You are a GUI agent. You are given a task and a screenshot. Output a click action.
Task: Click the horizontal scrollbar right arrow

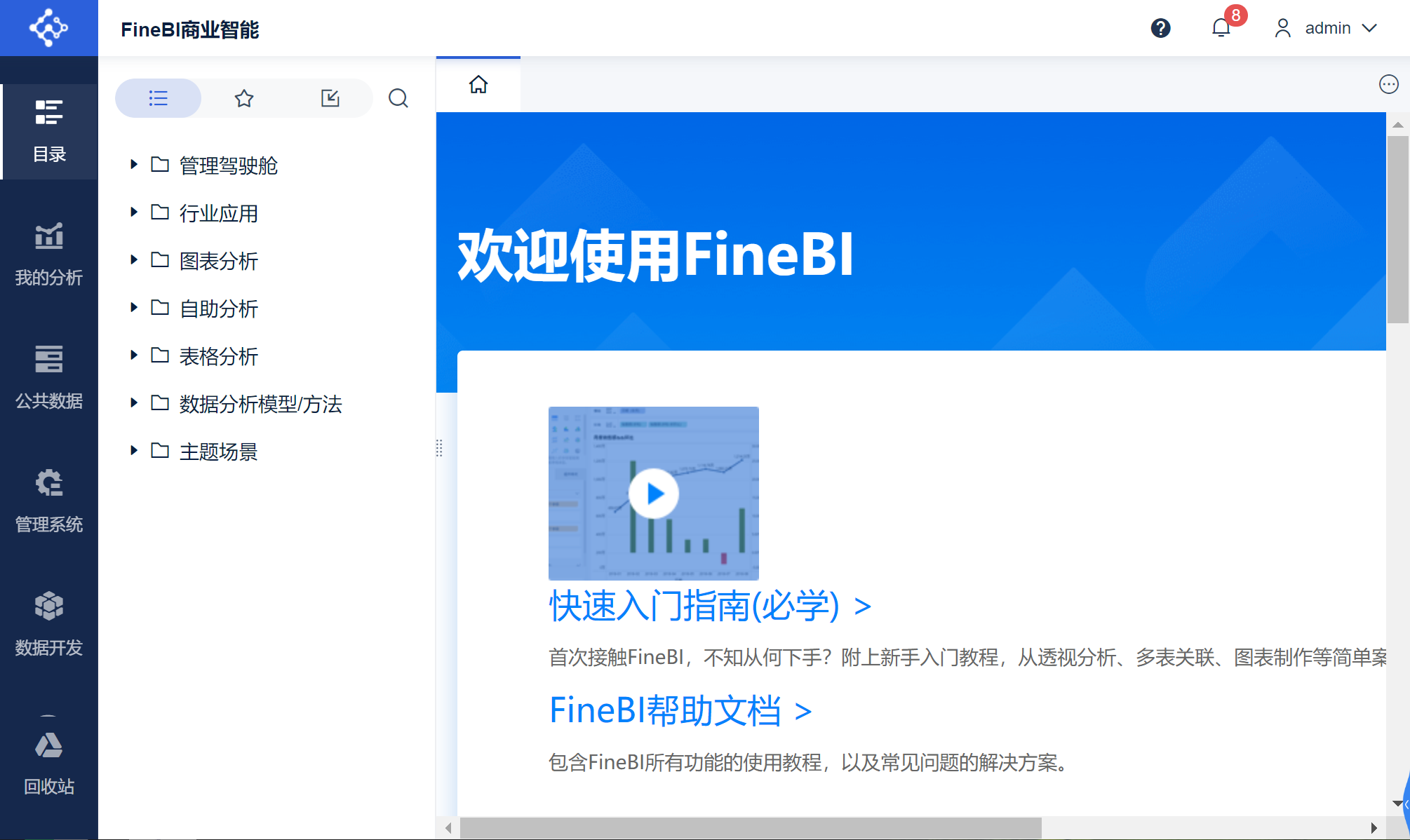coord(1374,828)
